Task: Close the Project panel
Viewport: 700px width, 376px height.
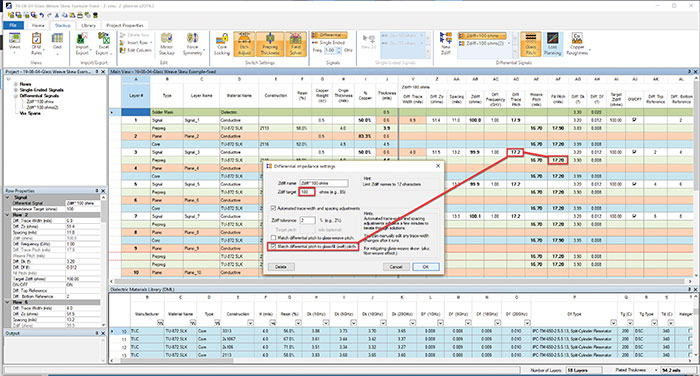Action: tap(103, 71)
